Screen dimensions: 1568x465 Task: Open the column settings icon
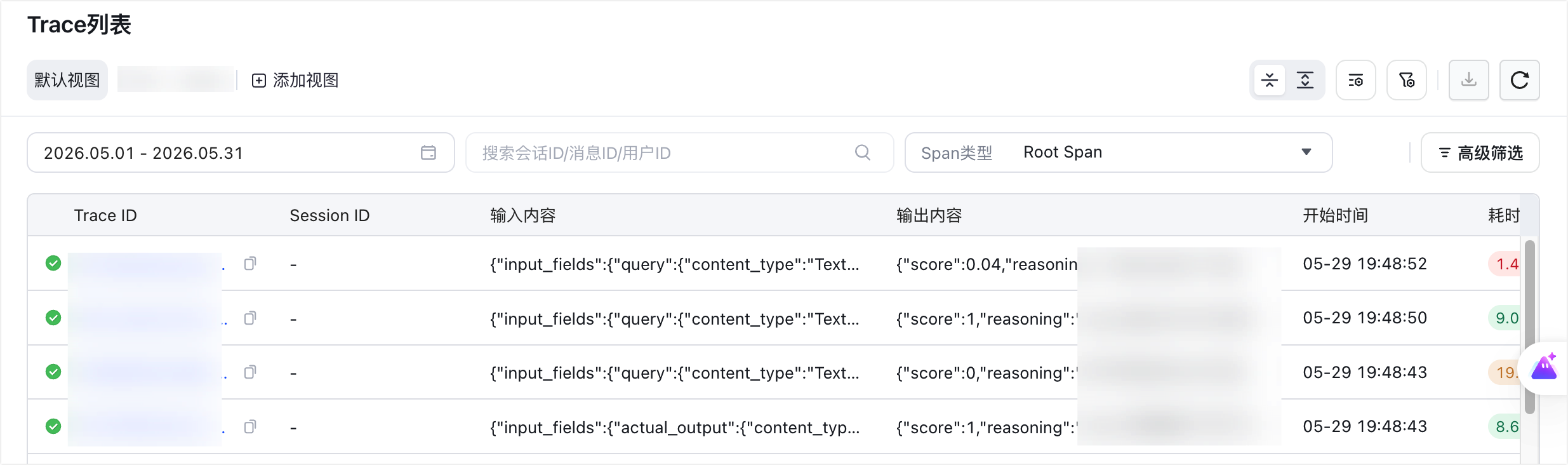pos(1356,80)
